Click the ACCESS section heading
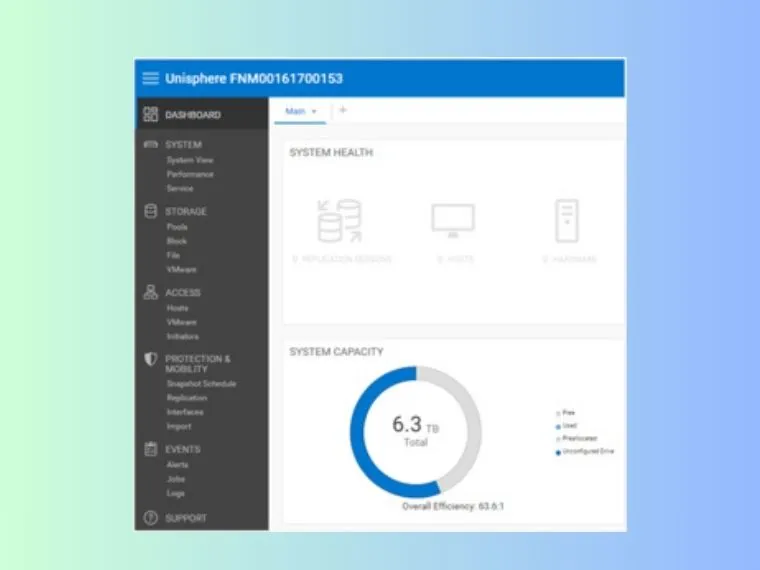This screenshot has height=570, width=760. coord(183,292)
